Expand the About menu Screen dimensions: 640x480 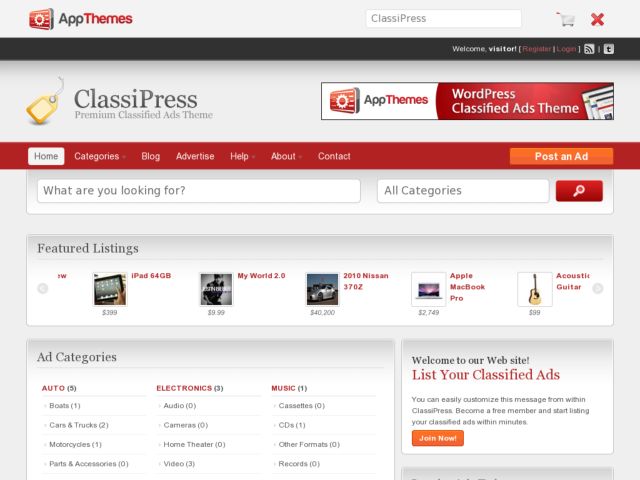point(287,156)
